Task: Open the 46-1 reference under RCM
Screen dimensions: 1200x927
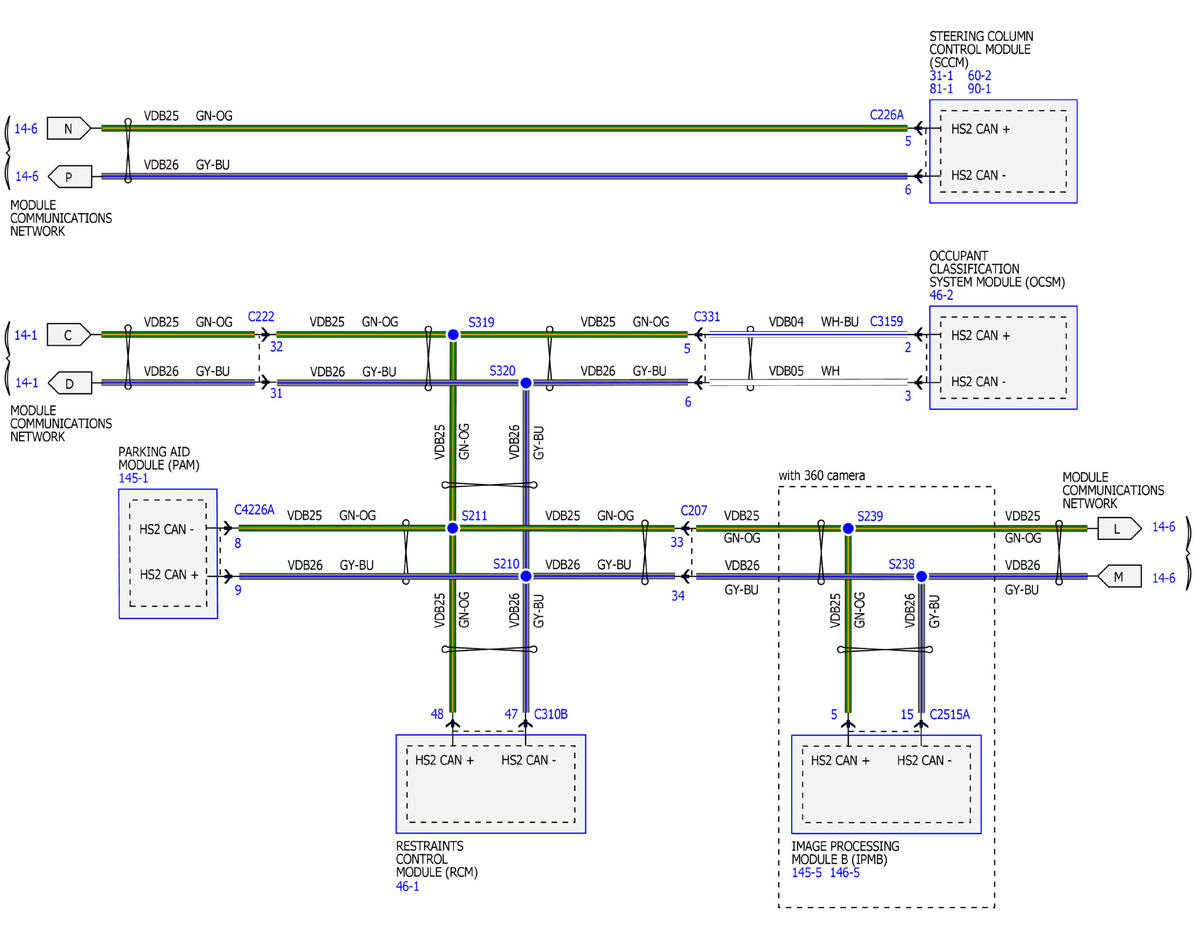Action: [x=408, y=886]
